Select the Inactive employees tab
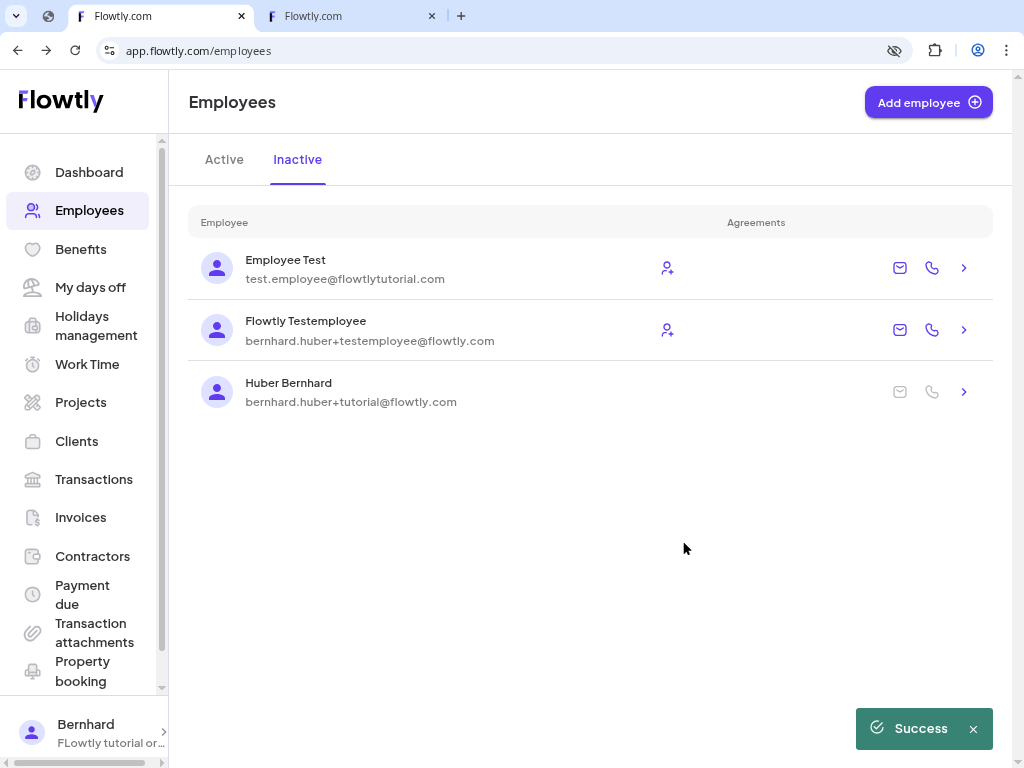This screenshot has width=1024, height=768. [297, 159]
